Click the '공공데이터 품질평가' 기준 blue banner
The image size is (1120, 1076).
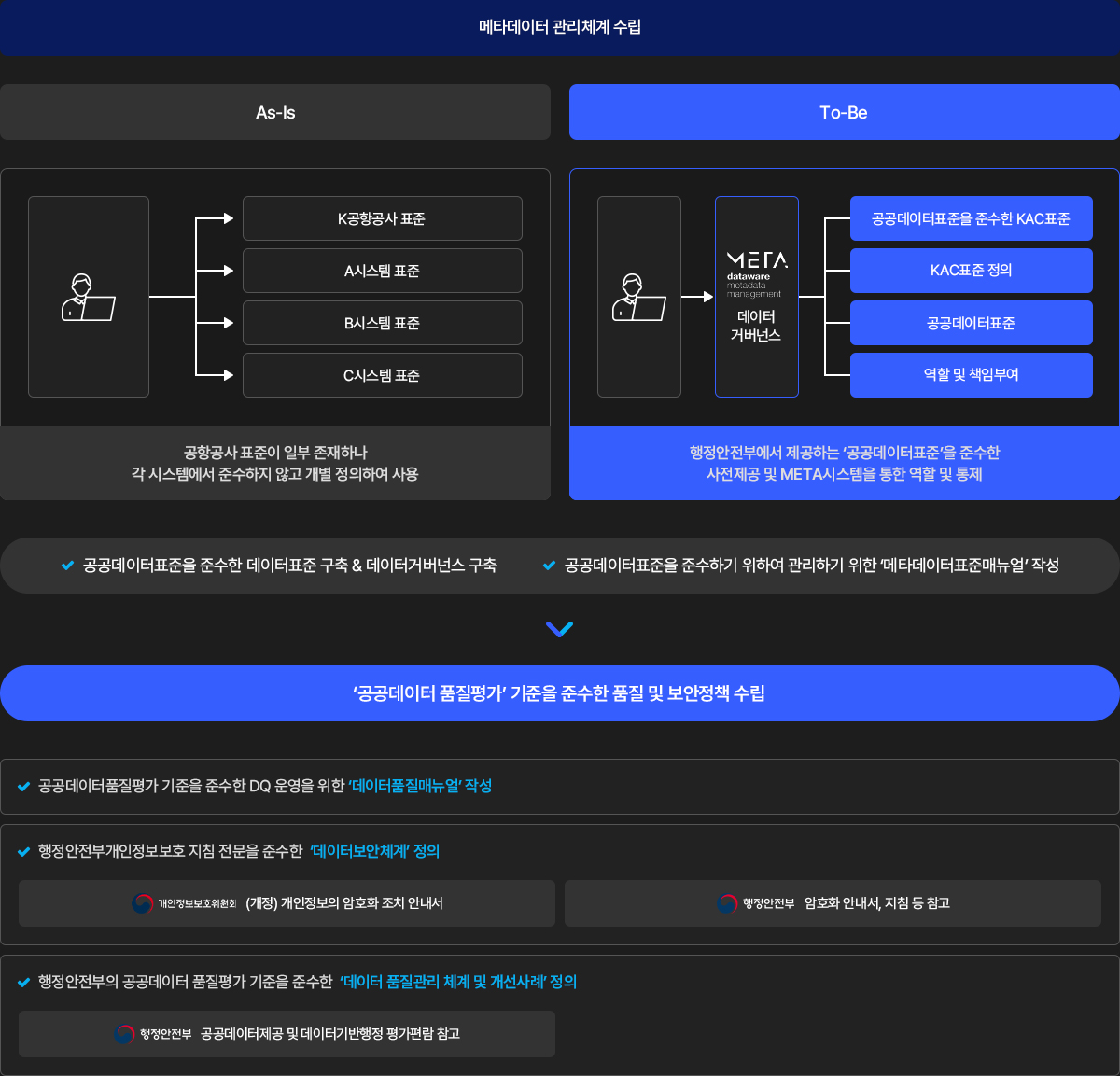(560, 693)
